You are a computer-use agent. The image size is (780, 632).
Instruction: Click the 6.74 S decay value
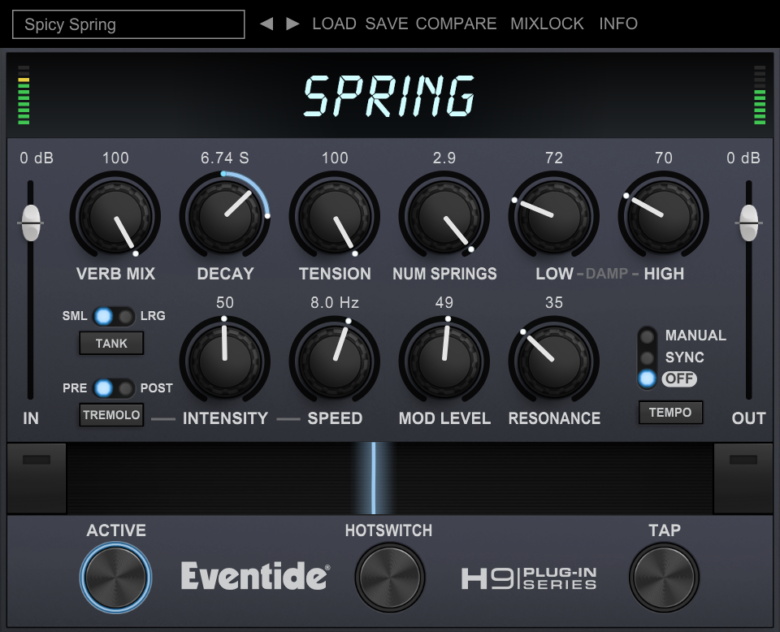point(225,158)
